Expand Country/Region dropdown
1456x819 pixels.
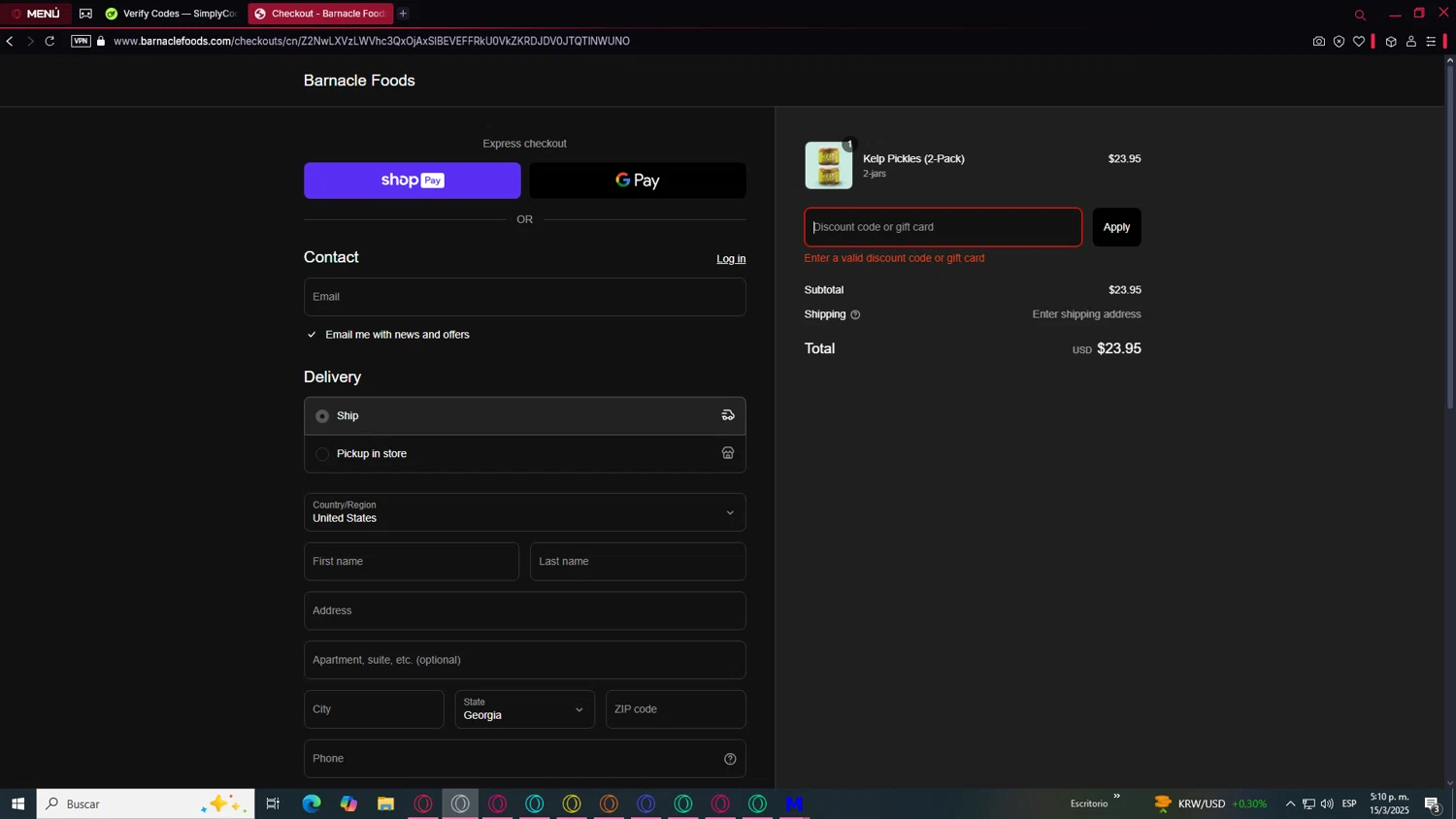[x=525, y=512]
